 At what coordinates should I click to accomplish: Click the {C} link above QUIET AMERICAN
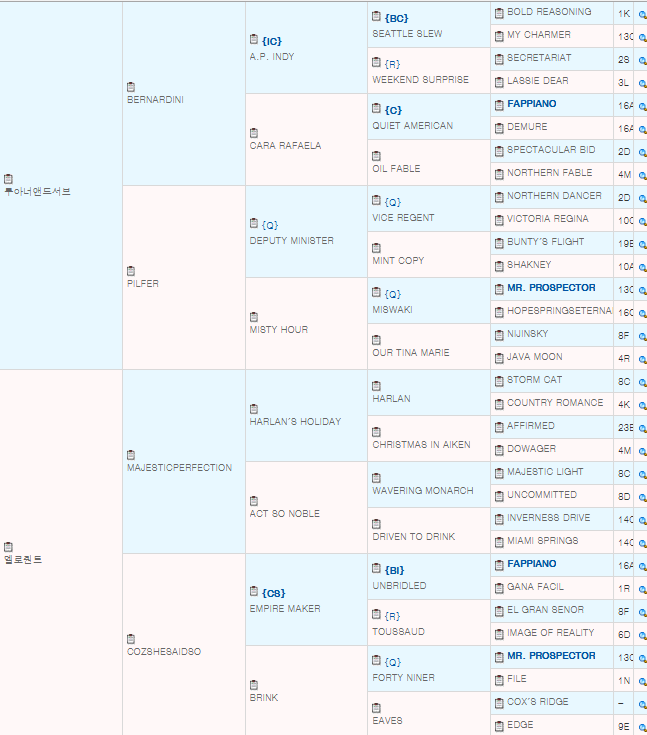(393, 110)
